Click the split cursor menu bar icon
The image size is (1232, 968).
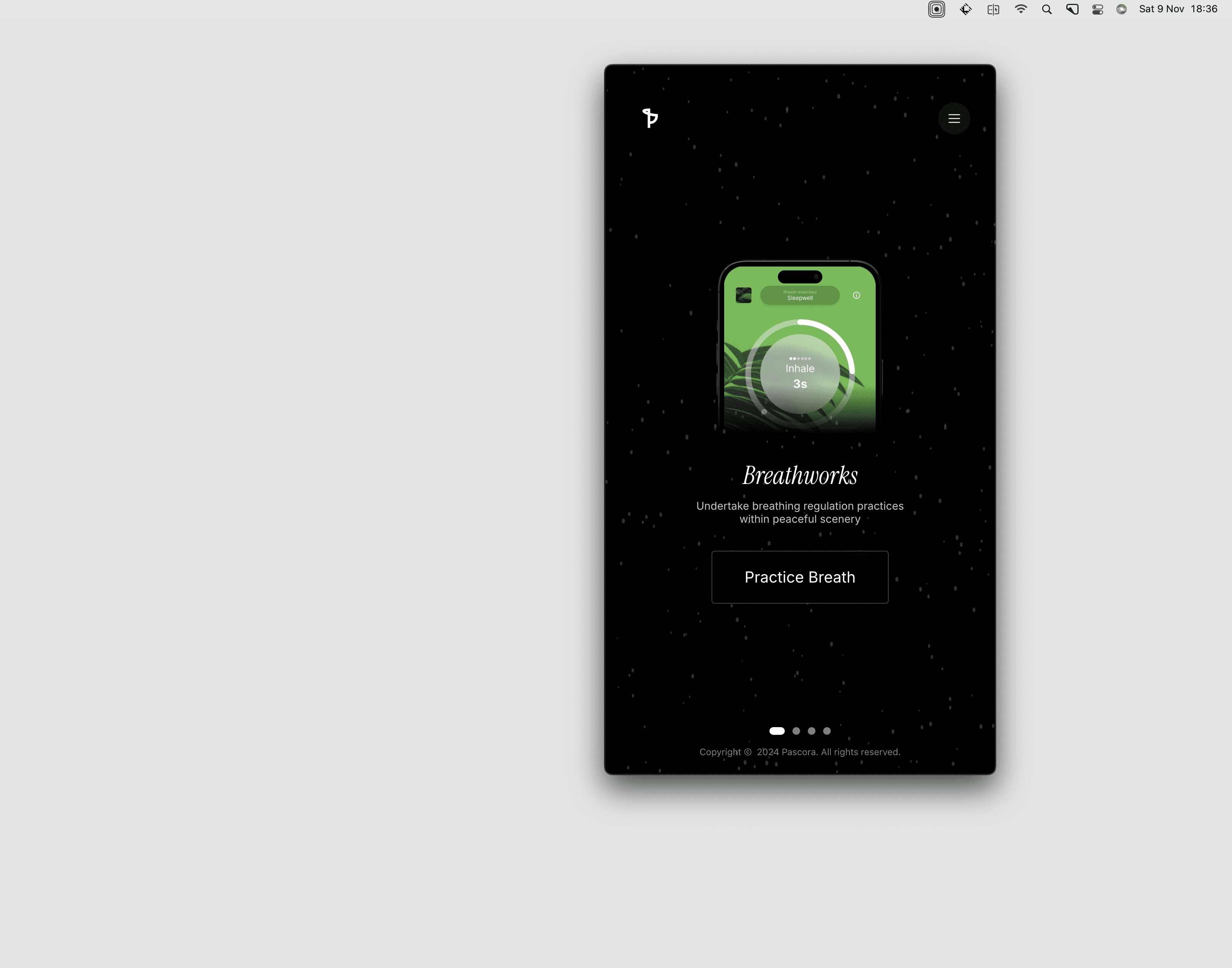pos(993,9)
